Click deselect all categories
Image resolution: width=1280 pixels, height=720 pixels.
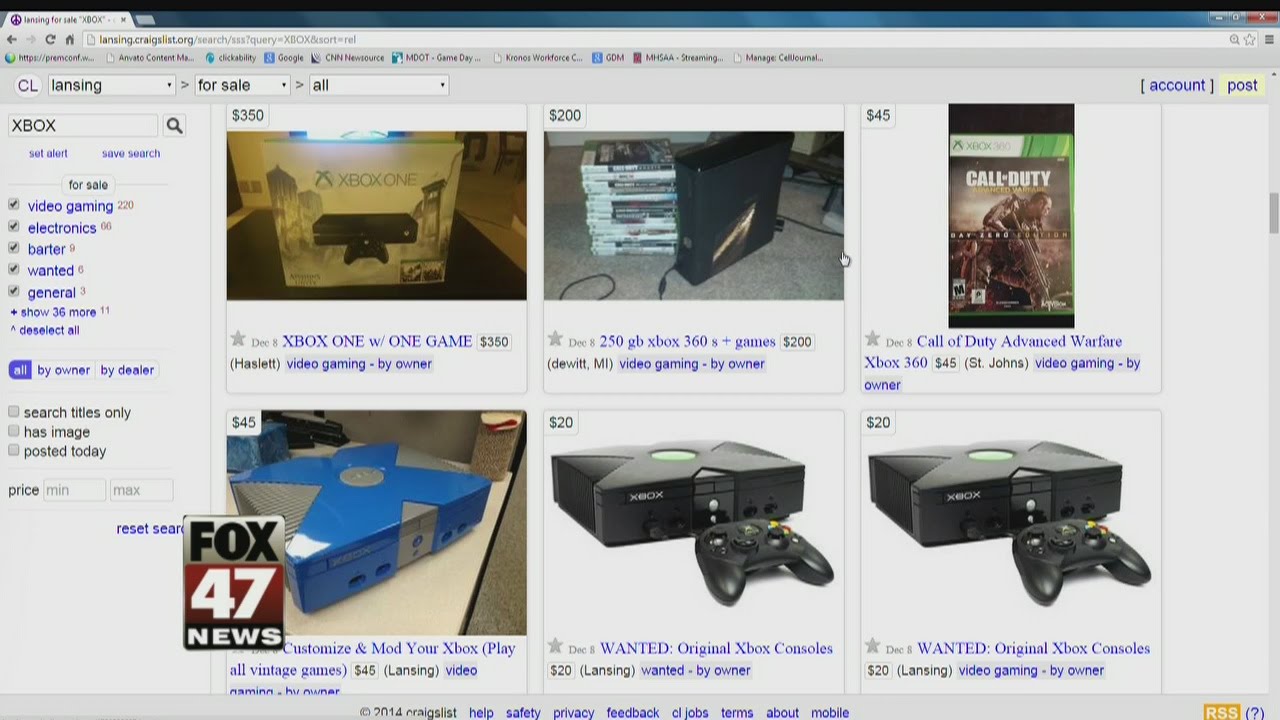pyautogui.click(x=45, y=330)
